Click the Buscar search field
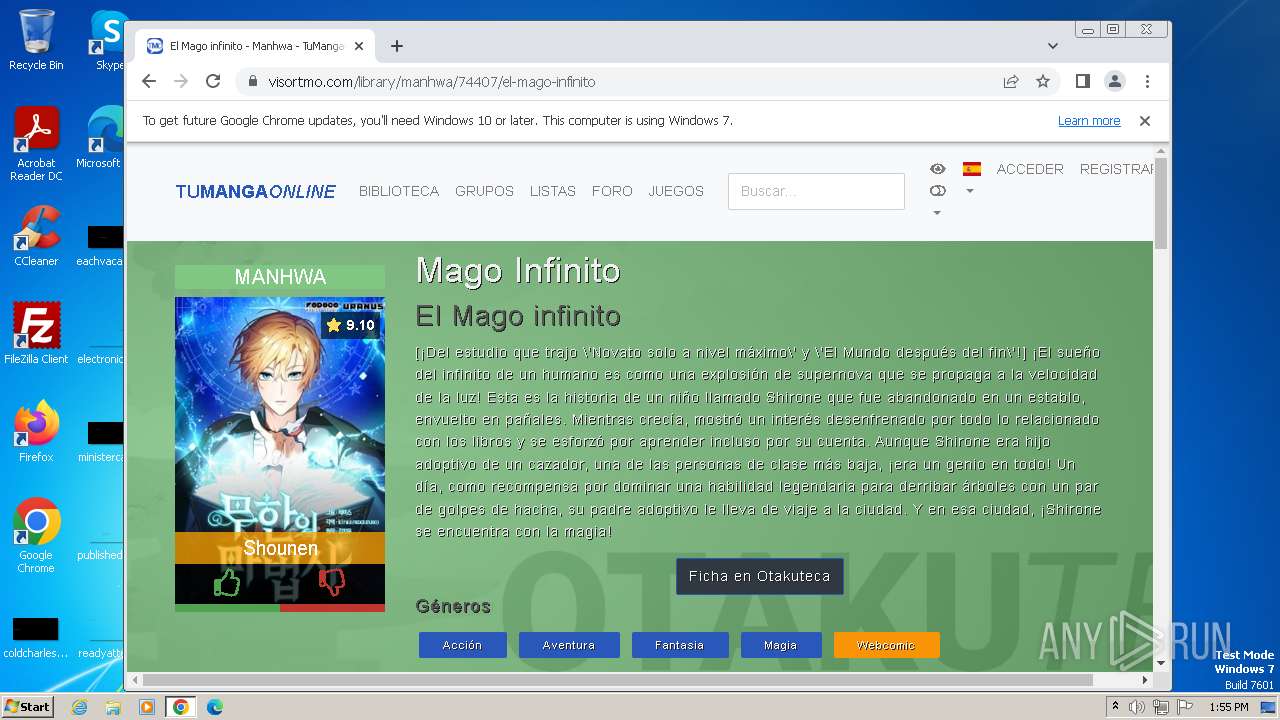 (x=816, y=191)
